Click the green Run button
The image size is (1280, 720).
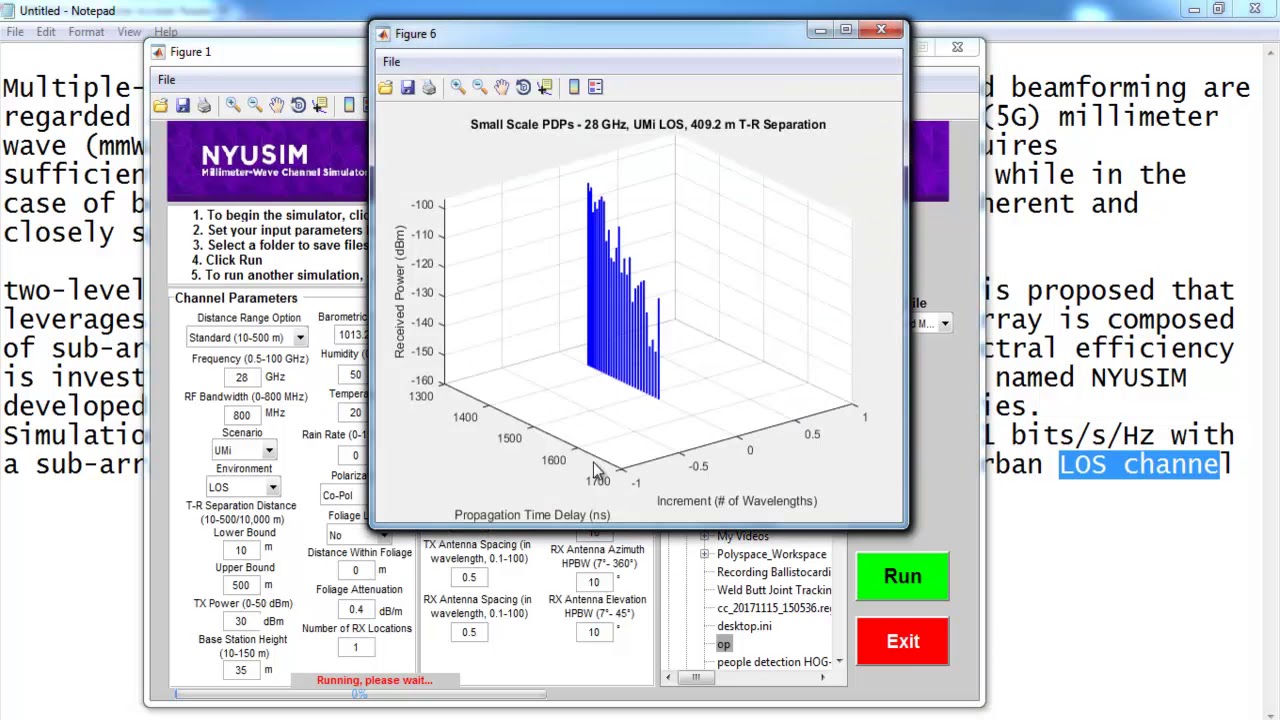click(902, 577)
